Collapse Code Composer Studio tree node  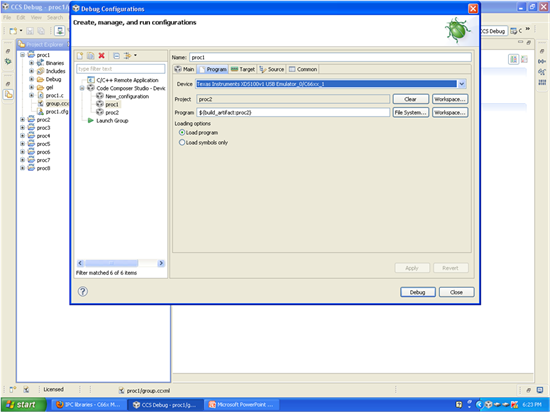tap(82, 88)
